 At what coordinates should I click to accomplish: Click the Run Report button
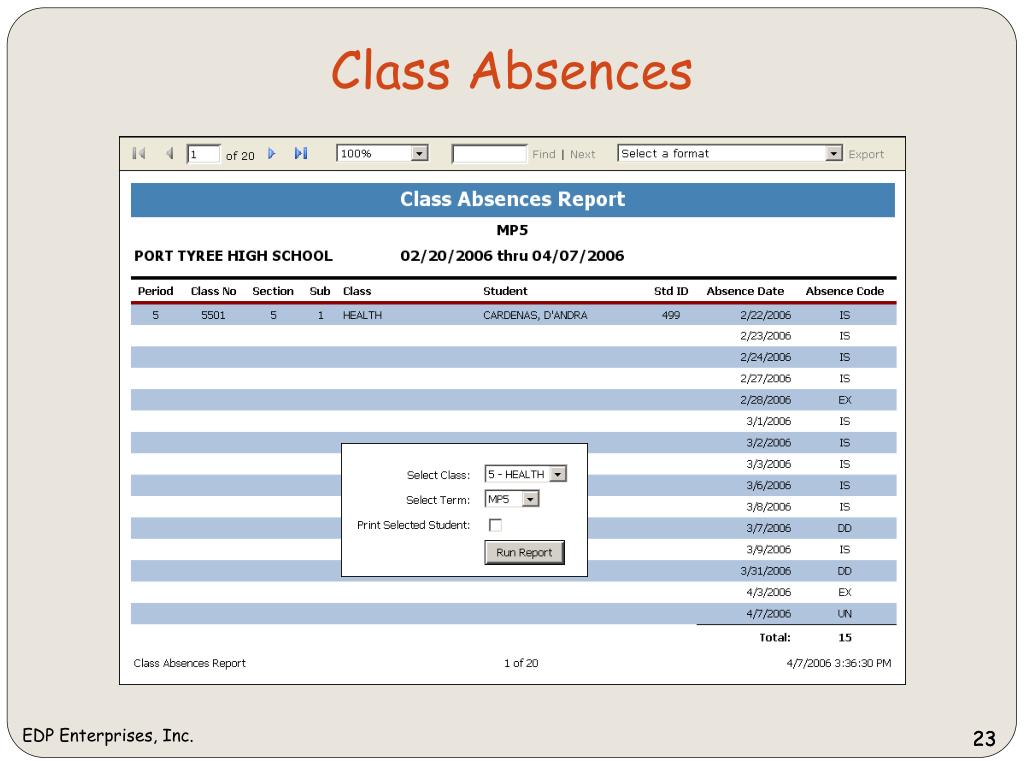(524, 552)
